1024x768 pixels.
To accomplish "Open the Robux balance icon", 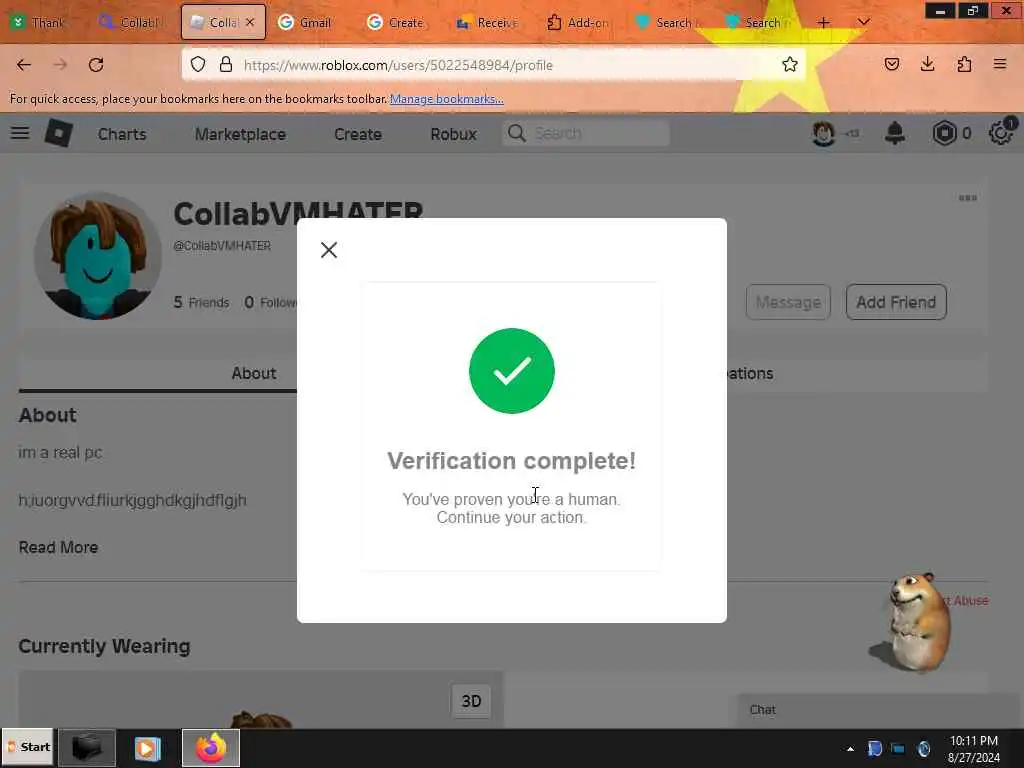I will 944,133.
